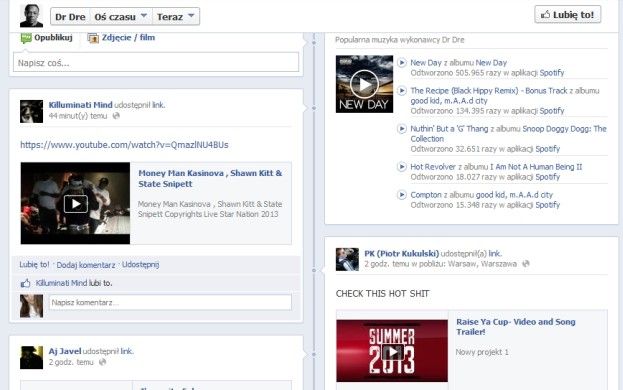Image resolution: width=623 pixels, height=390 pixels.
Task: Click globe privacy icon on Aj Javel post
Action: (103, 362)
